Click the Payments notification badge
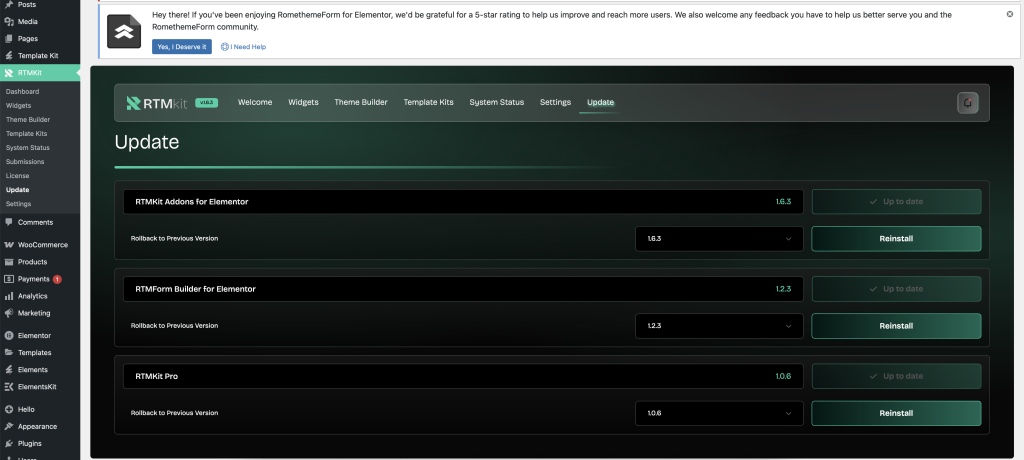This screenshot has height=460, width=1024. tap(57, 279)
